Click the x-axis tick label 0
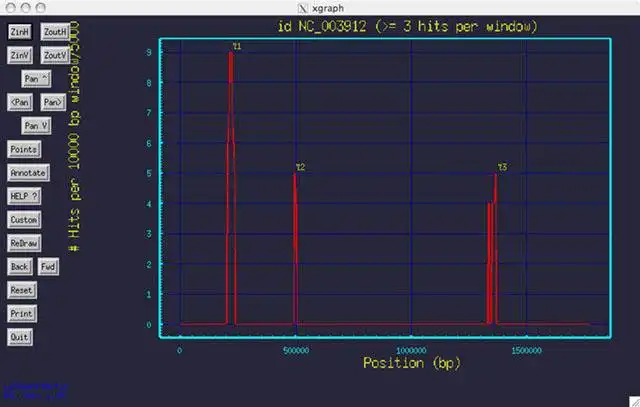The height and width of the screenshot is (407, 640). point(180,351)
